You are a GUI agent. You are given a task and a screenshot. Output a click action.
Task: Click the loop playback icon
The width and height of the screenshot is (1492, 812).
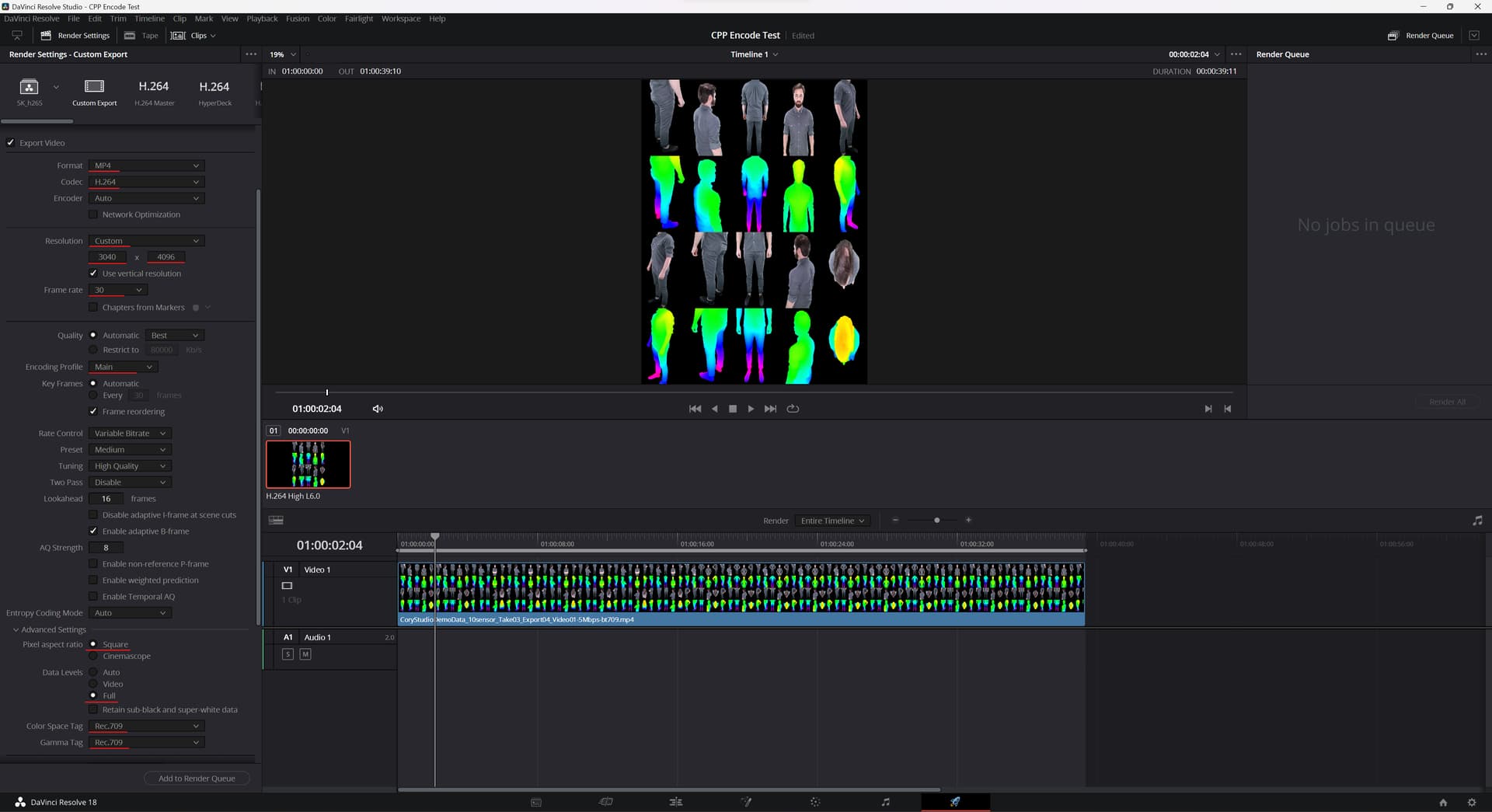(x=793, y=409)
